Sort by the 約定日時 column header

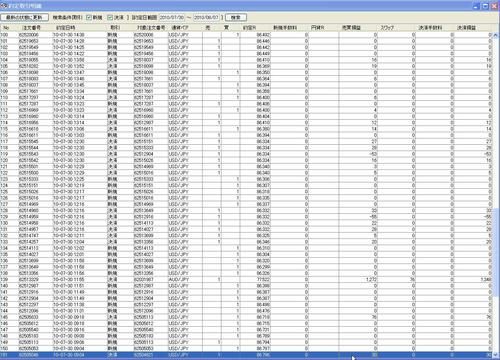[66, 28]
